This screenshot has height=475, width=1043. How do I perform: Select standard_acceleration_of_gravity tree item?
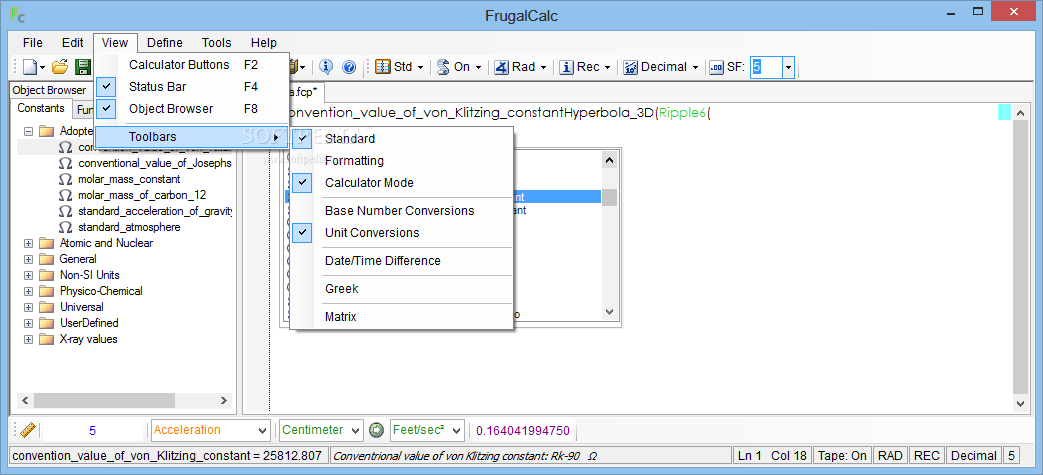tap(155, 211)
